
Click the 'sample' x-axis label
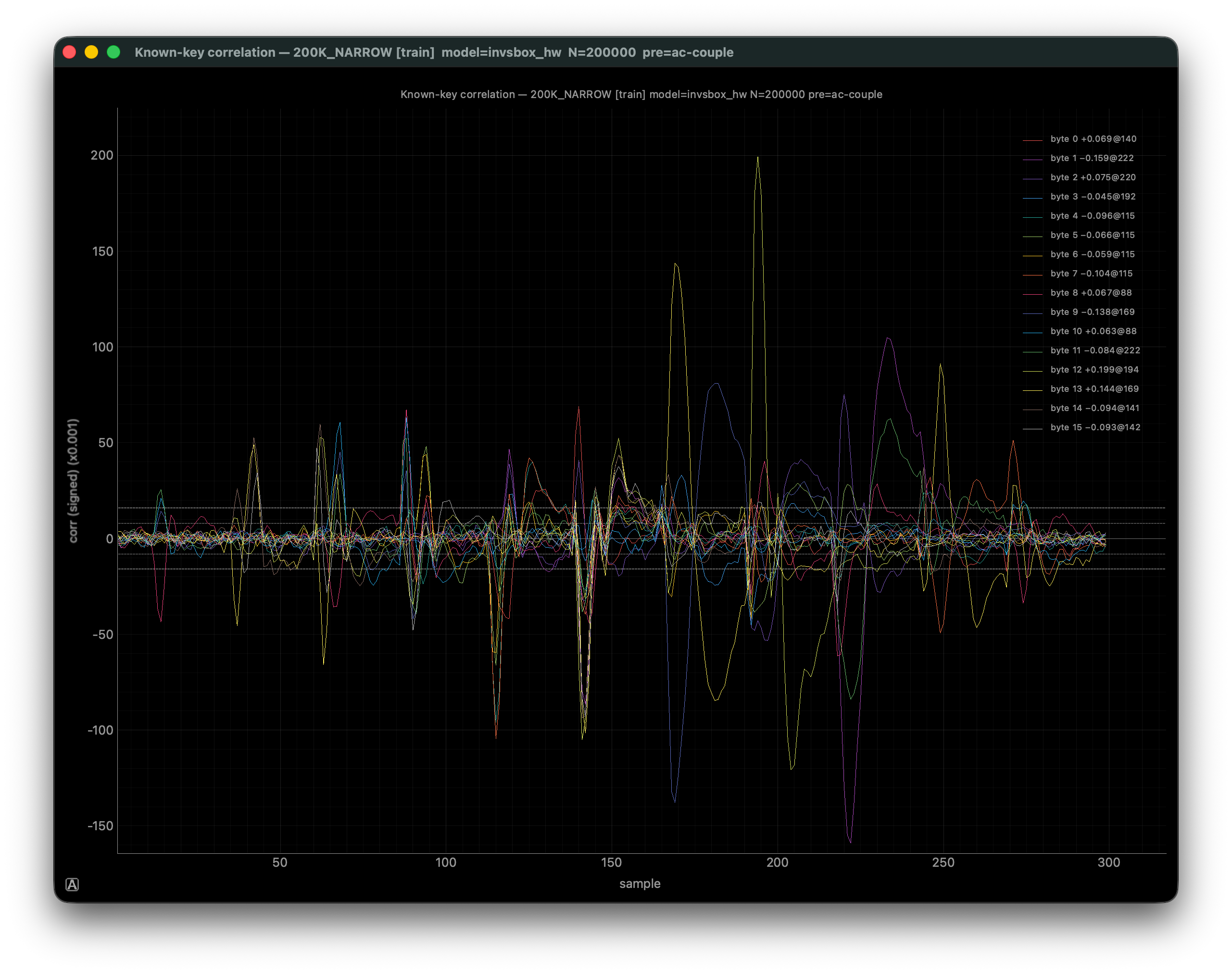[x=640, y=883]
